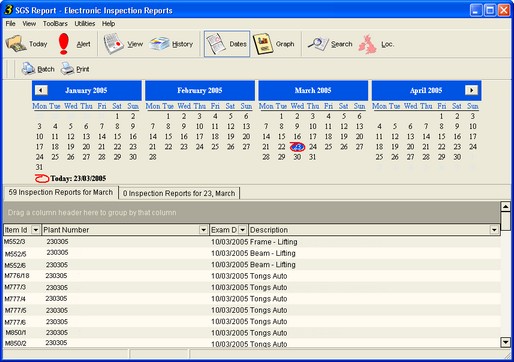Open the Alert exclamation icon

click(63, 44)
